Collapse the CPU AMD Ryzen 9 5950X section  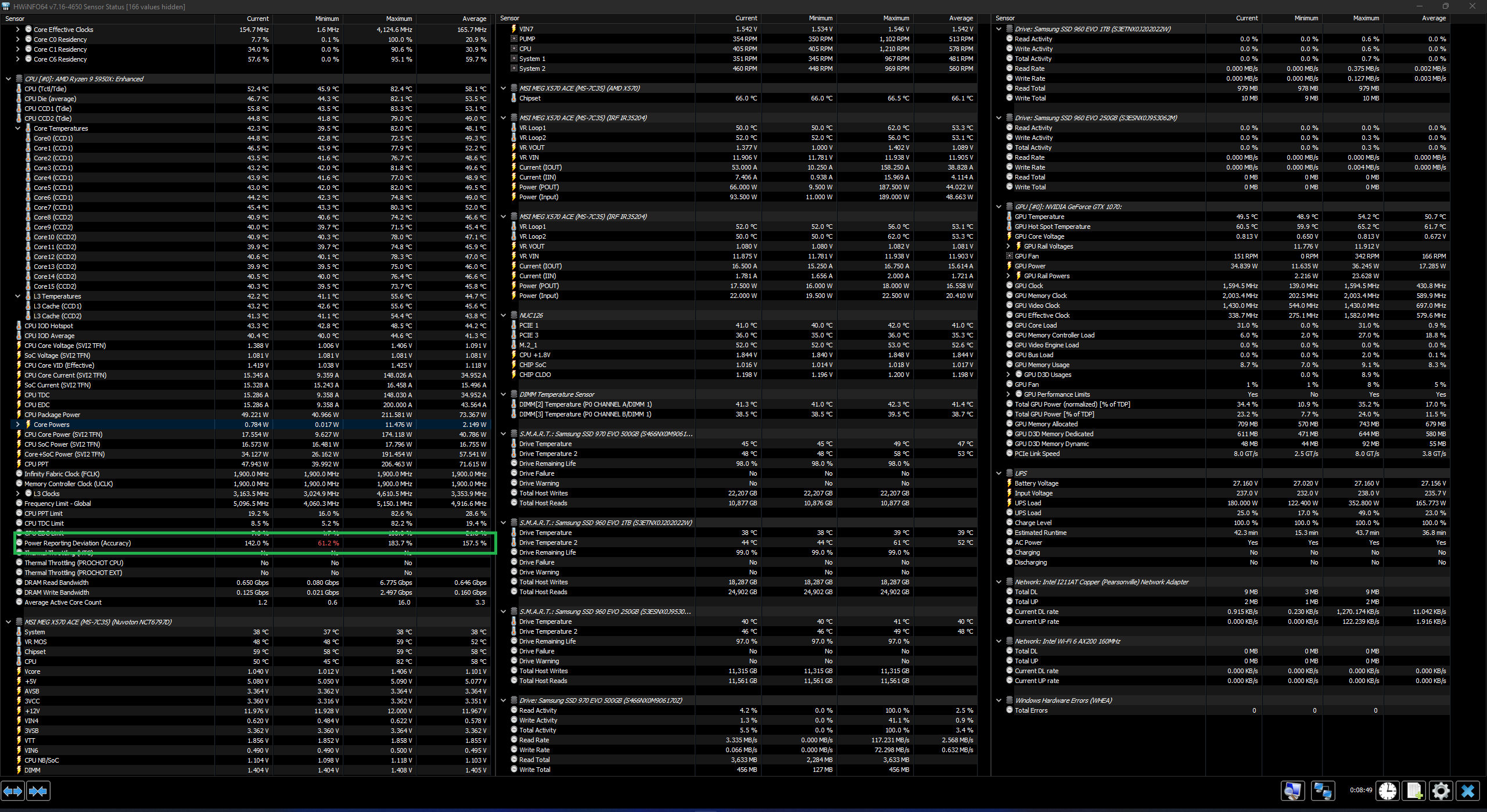8,79
